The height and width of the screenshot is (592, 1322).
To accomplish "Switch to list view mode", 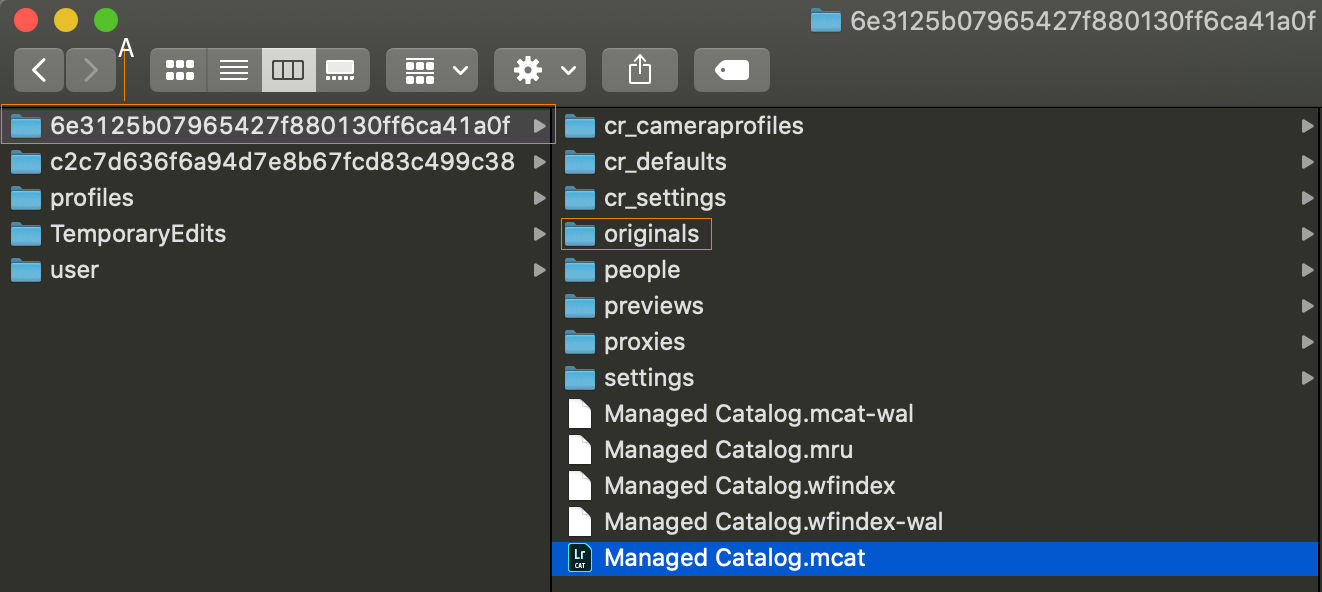I will tap(233, 69).
